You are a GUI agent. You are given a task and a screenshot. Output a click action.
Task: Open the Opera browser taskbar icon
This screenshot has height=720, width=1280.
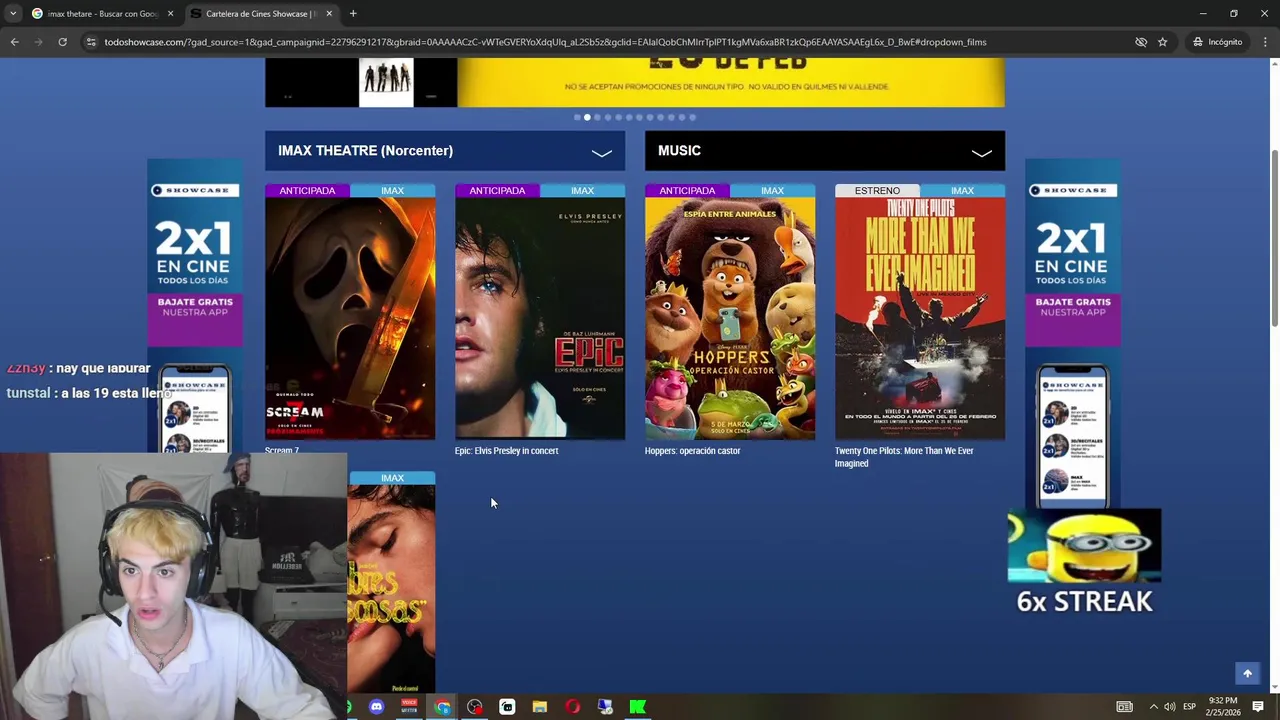click(572, 707)
